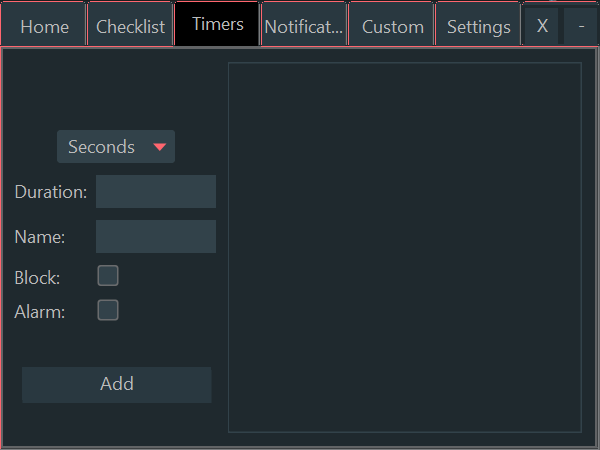The image size is (600, 450).
Task: Open the Home tab
Action: [44, 27]
